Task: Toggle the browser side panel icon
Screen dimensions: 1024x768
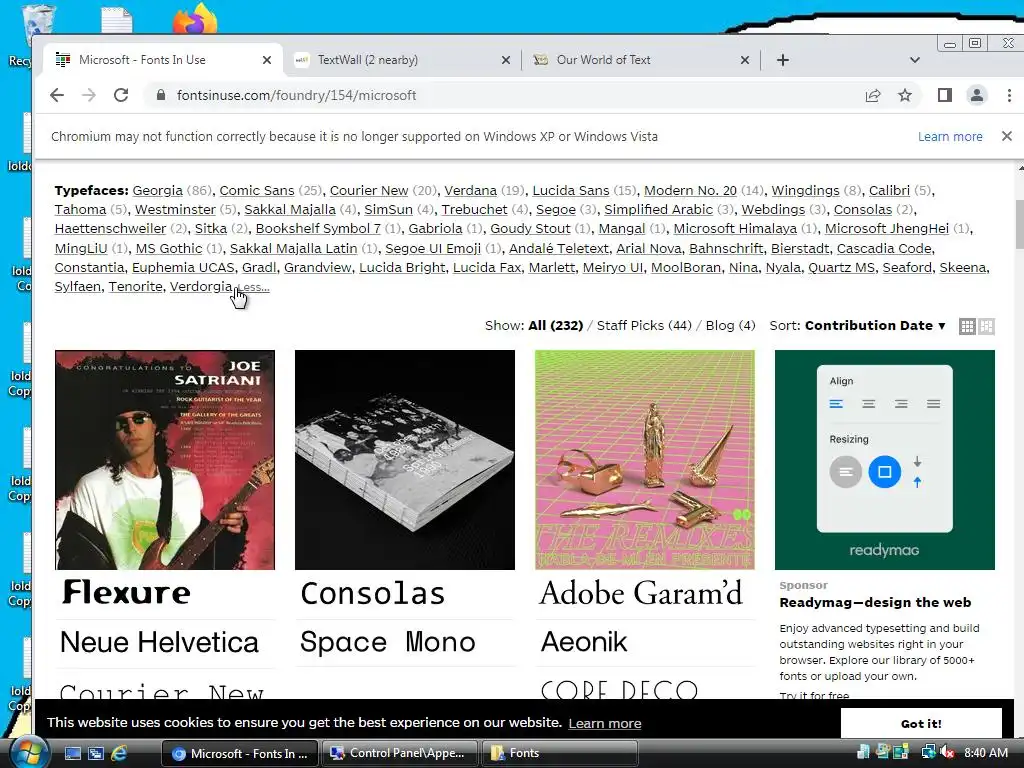Action: (x=944, y=95)
